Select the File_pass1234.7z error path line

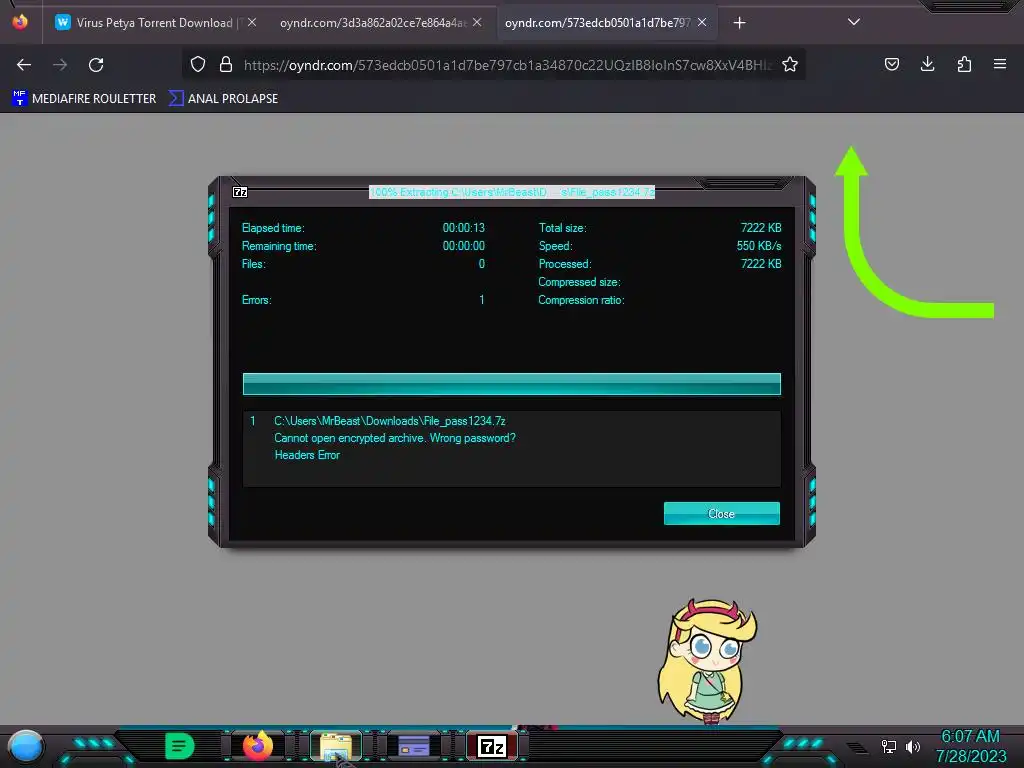pos(390,421)
